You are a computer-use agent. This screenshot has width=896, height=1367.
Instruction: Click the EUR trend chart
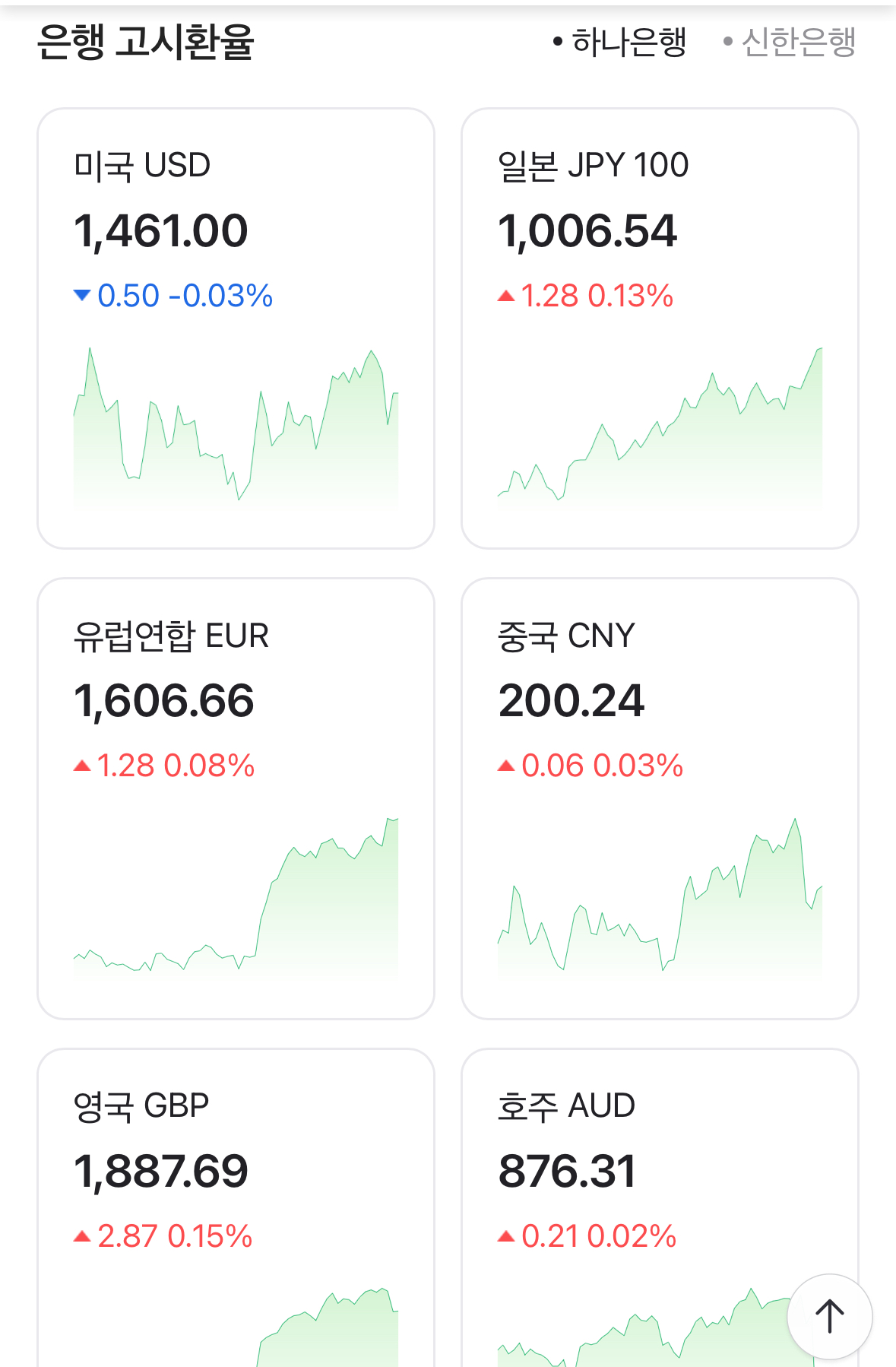tap(236, 899)
